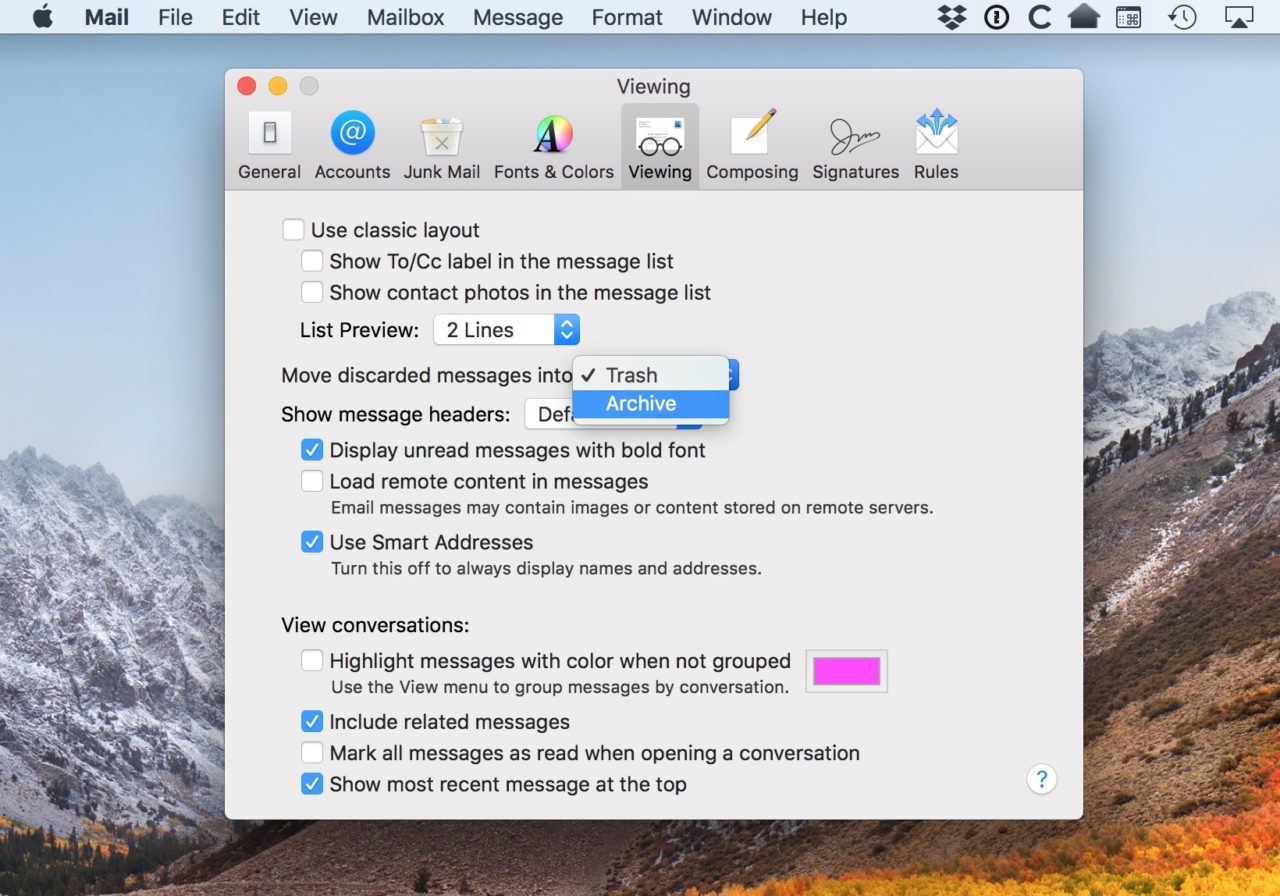Image resolution: width=1280 pixels, height=896 pixels.
Task: Open the Help menu in menu bar
Action: coord(824,17)
